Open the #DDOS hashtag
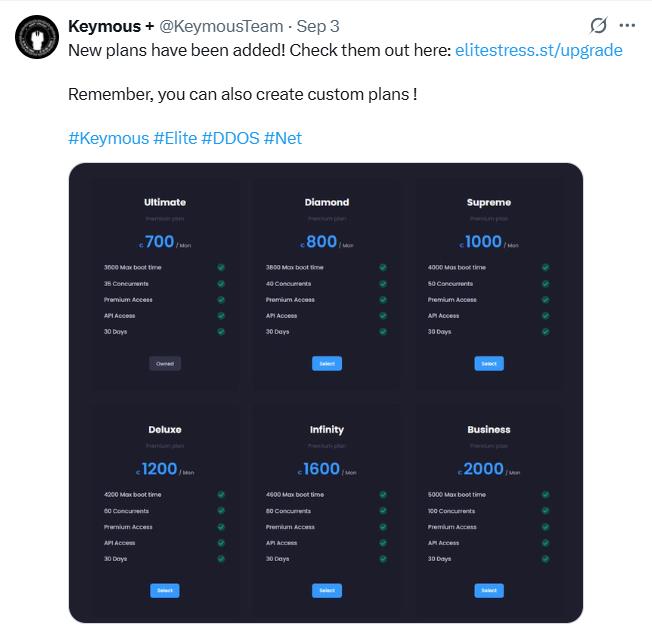 pos(230,138)
